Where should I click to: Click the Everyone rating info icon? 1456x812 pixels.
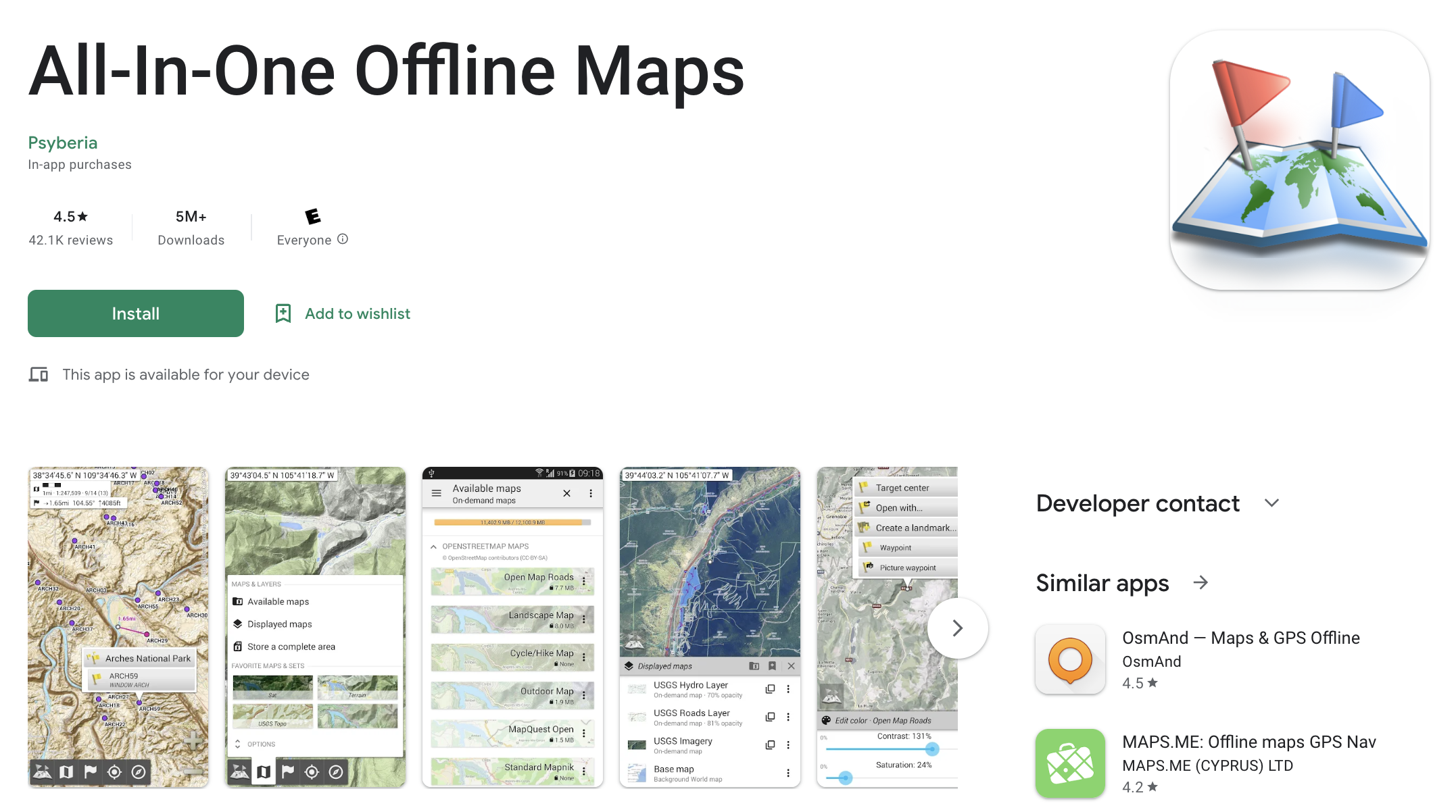click(343, 239)
